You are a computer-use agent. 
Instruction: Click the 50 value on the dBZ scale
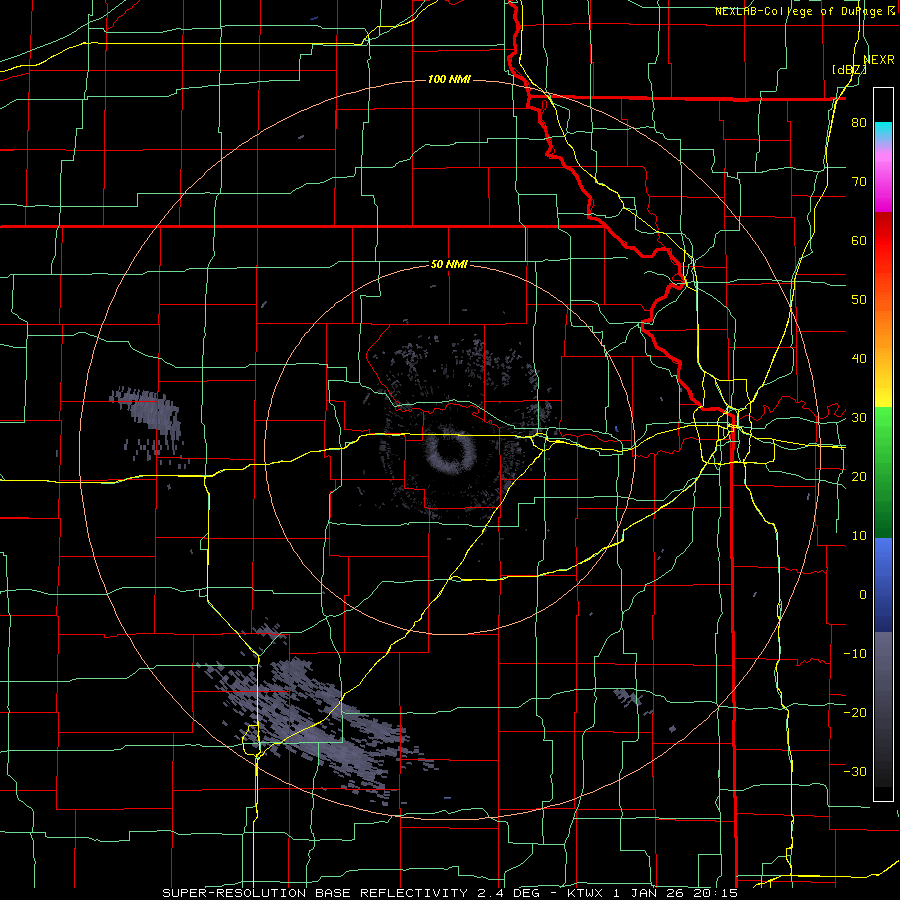tap(859, 300)
